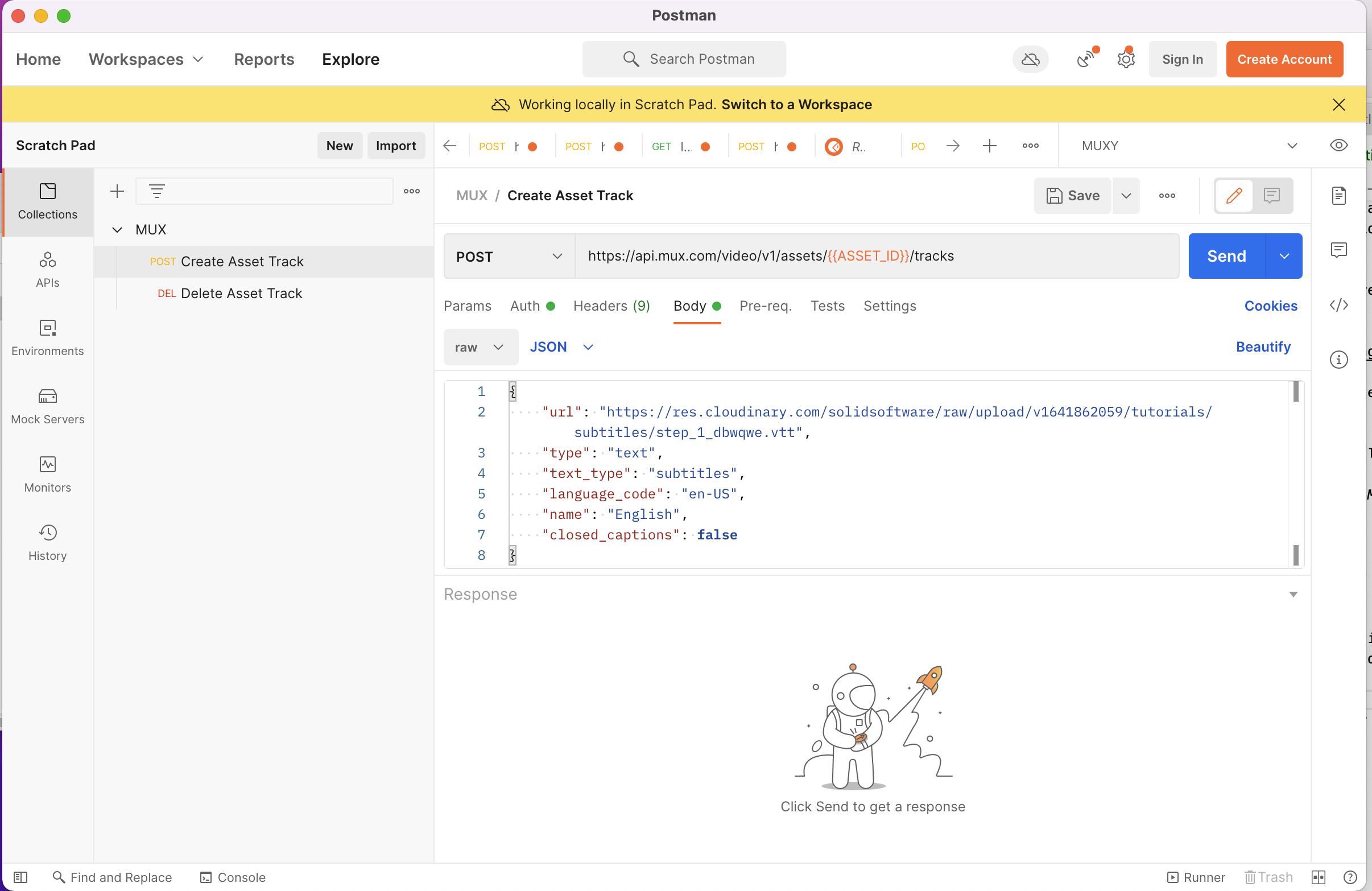1372x891 pixels.
Task: Toggle the sidebar from the status bar
Action: [20, 877]
